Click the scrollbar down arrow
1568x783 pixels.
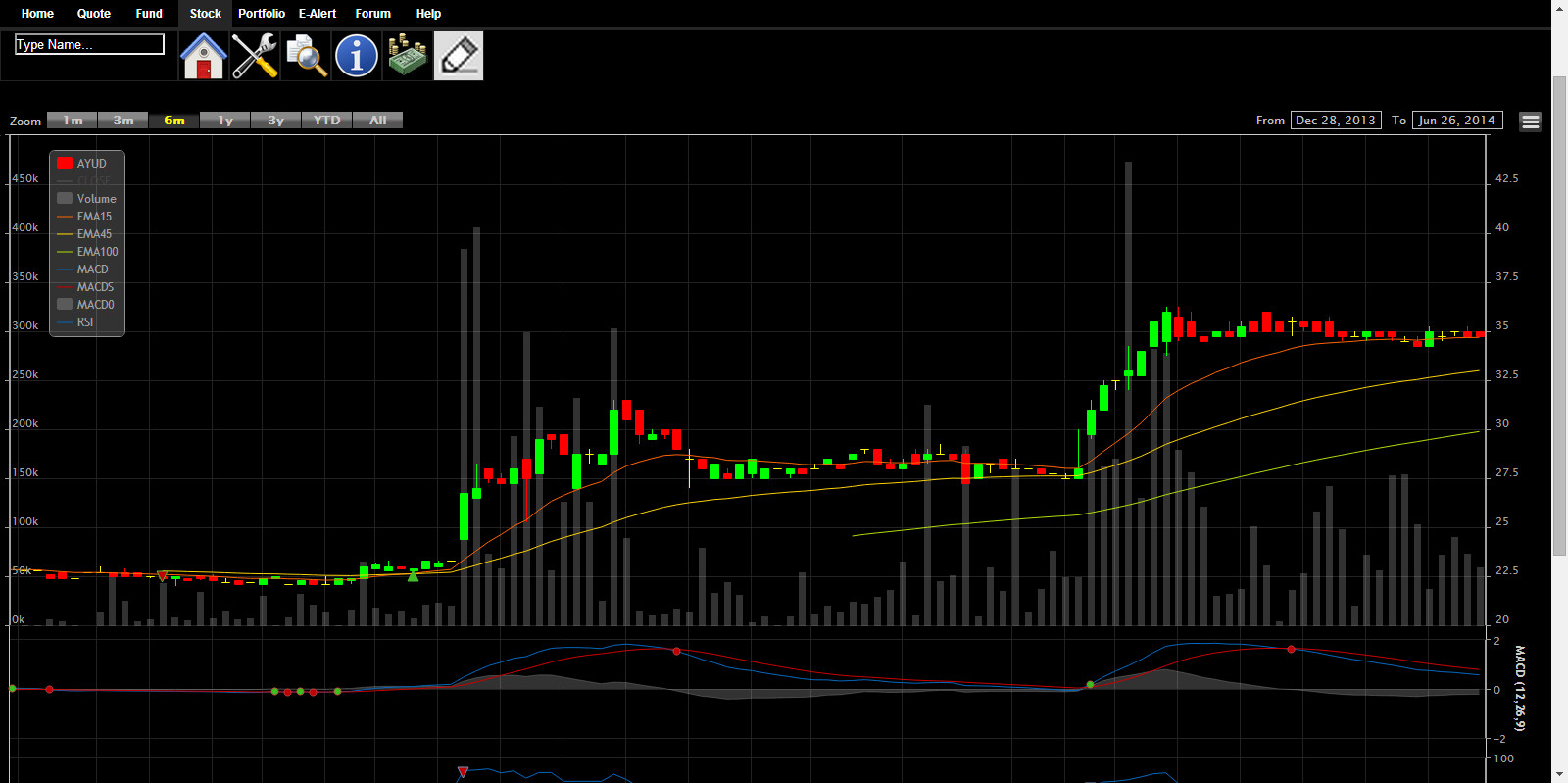tap(1559, 775)
